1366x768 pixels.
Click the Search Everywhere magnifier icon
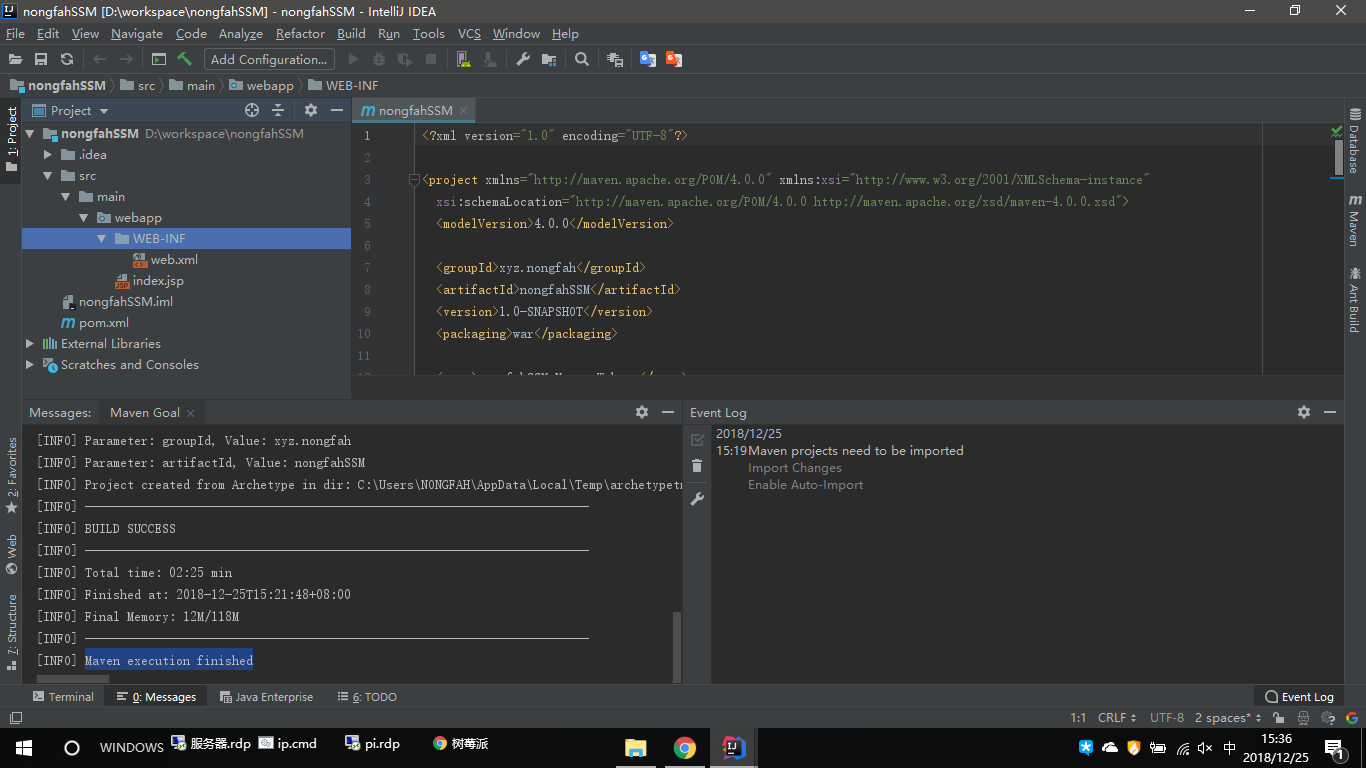tap(582, 60)
